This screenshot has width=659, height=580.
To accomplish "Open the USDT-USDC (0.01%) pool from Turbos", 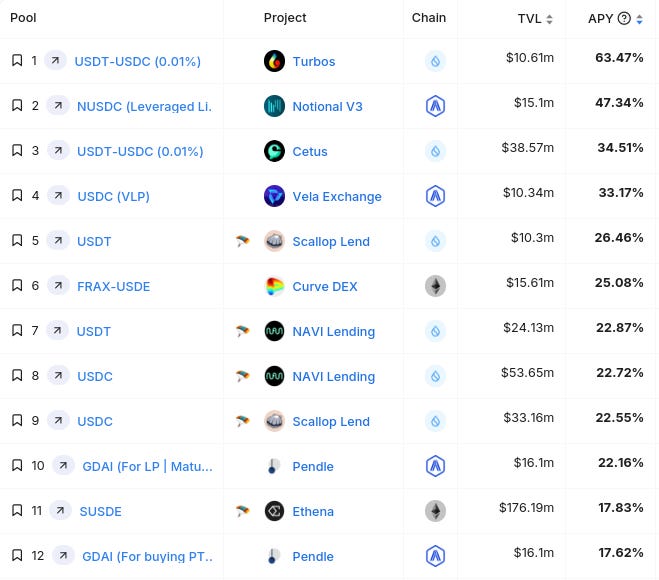I will 137,61.
